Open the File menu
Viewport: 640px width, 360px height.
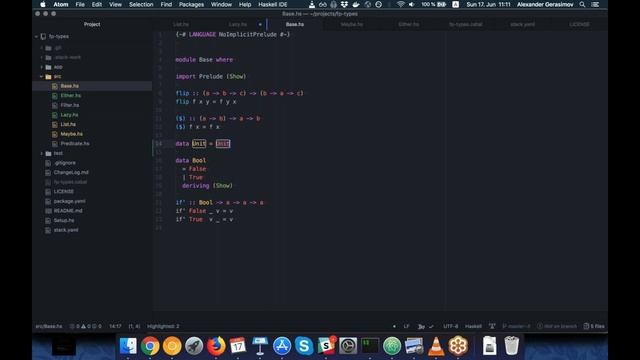[80, 4]
